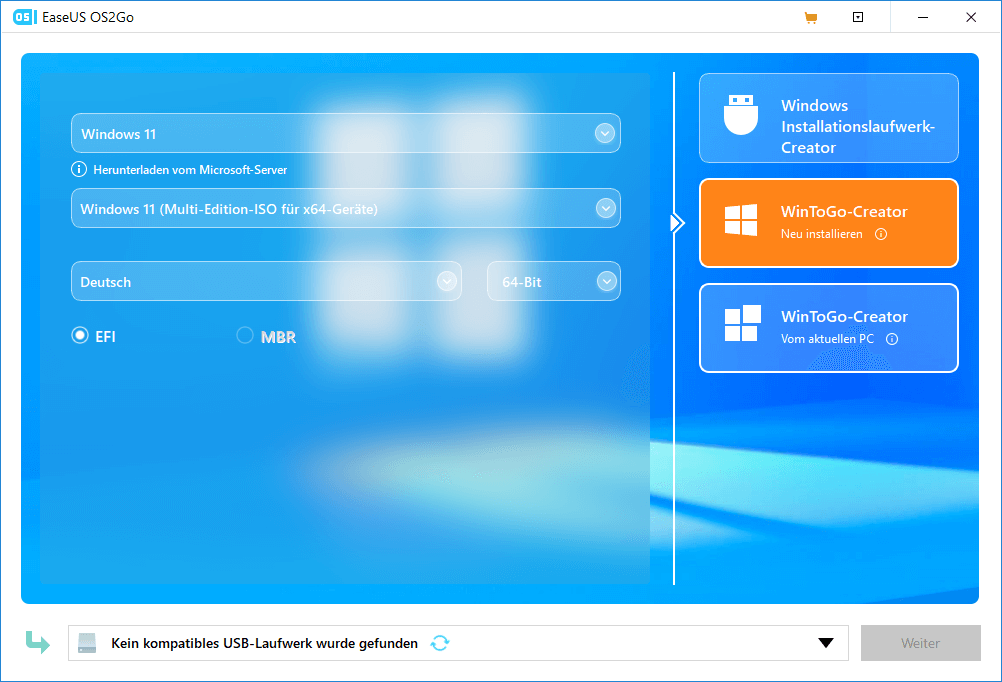Open the USB drive selection list
Screen dimensions: 1002x682
[824, 643]
